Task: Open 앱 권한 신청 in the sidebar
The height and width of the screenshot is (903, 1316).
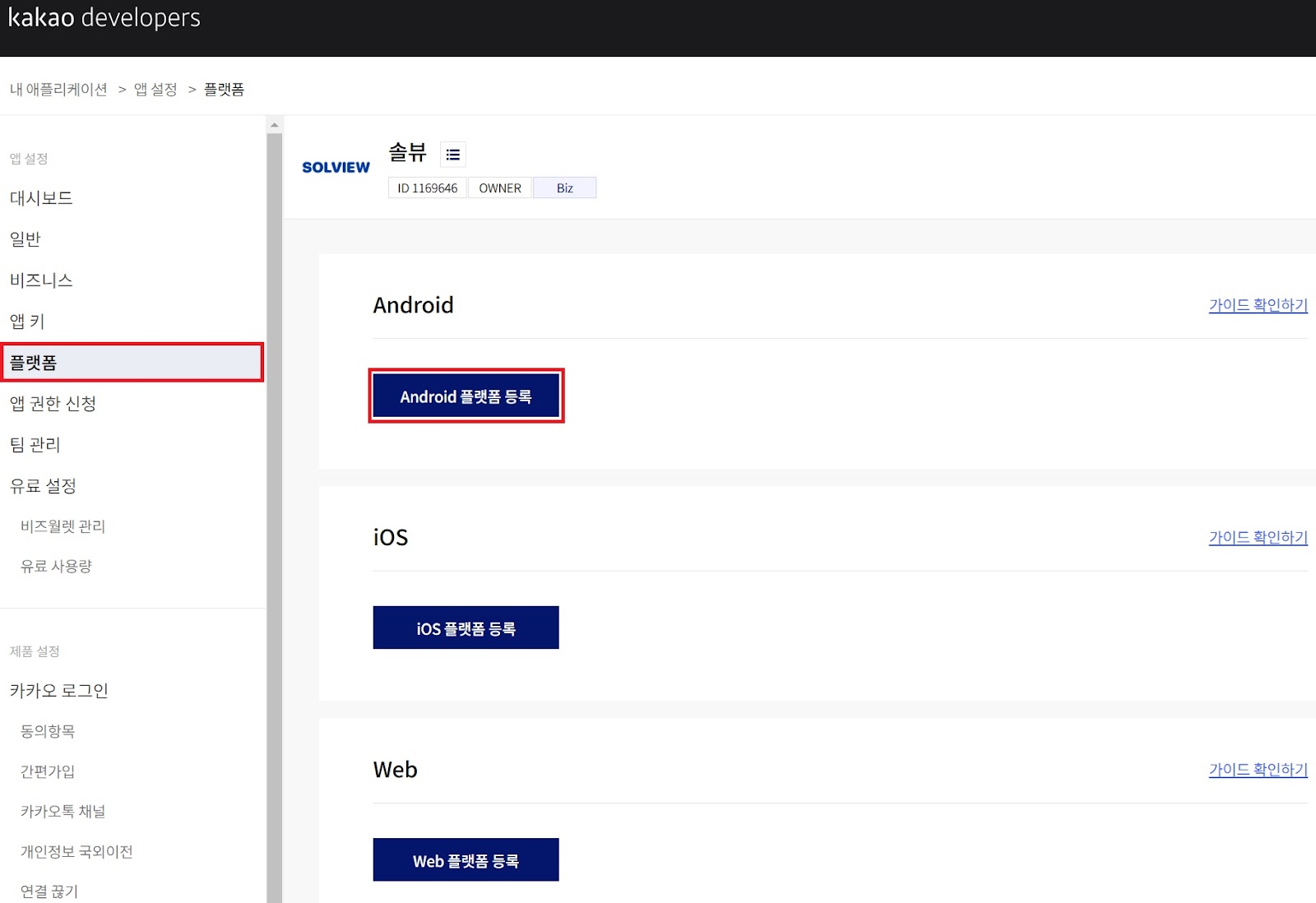Action: pos(53,403)
